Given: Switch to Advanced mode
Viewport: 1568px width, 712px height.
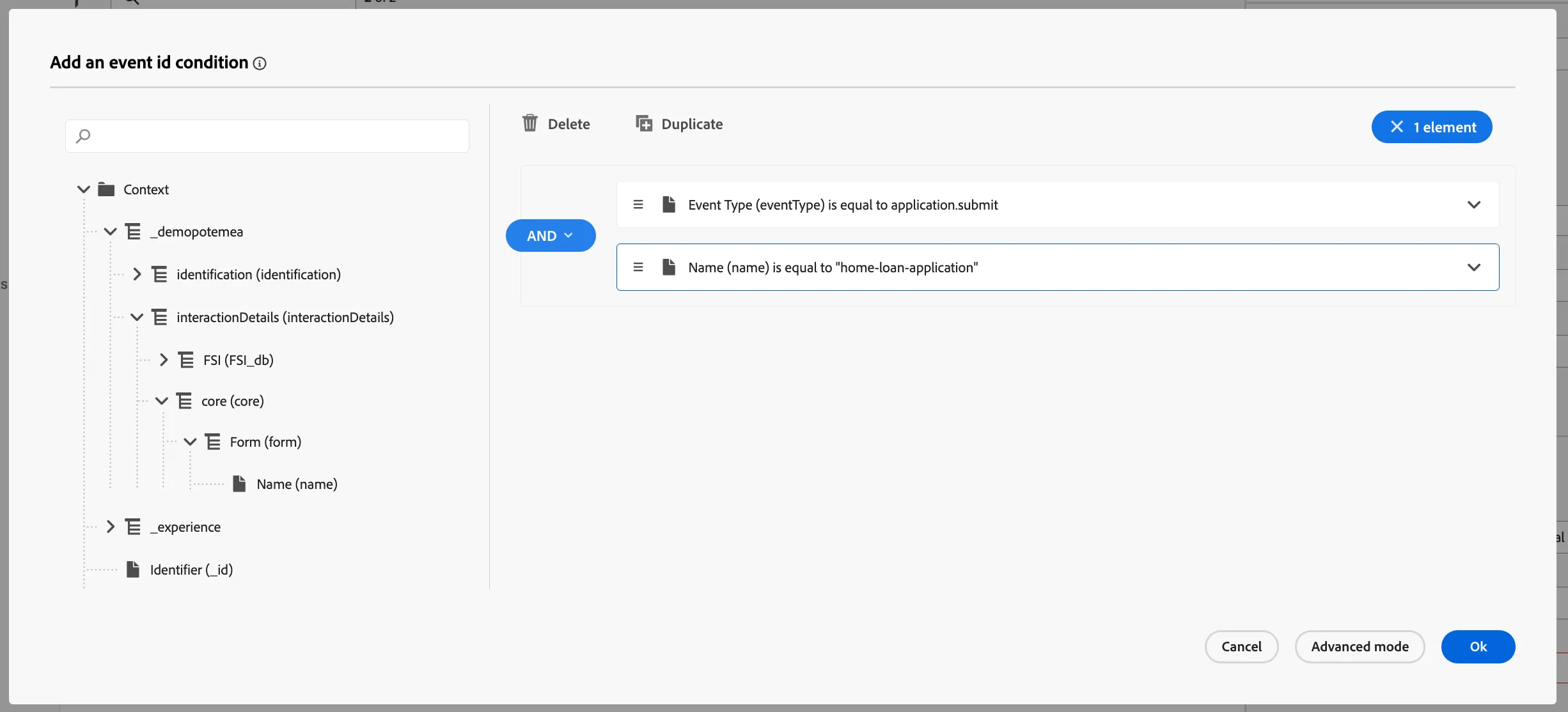Looking at the screenshot, I should [x=1360, y=647].
